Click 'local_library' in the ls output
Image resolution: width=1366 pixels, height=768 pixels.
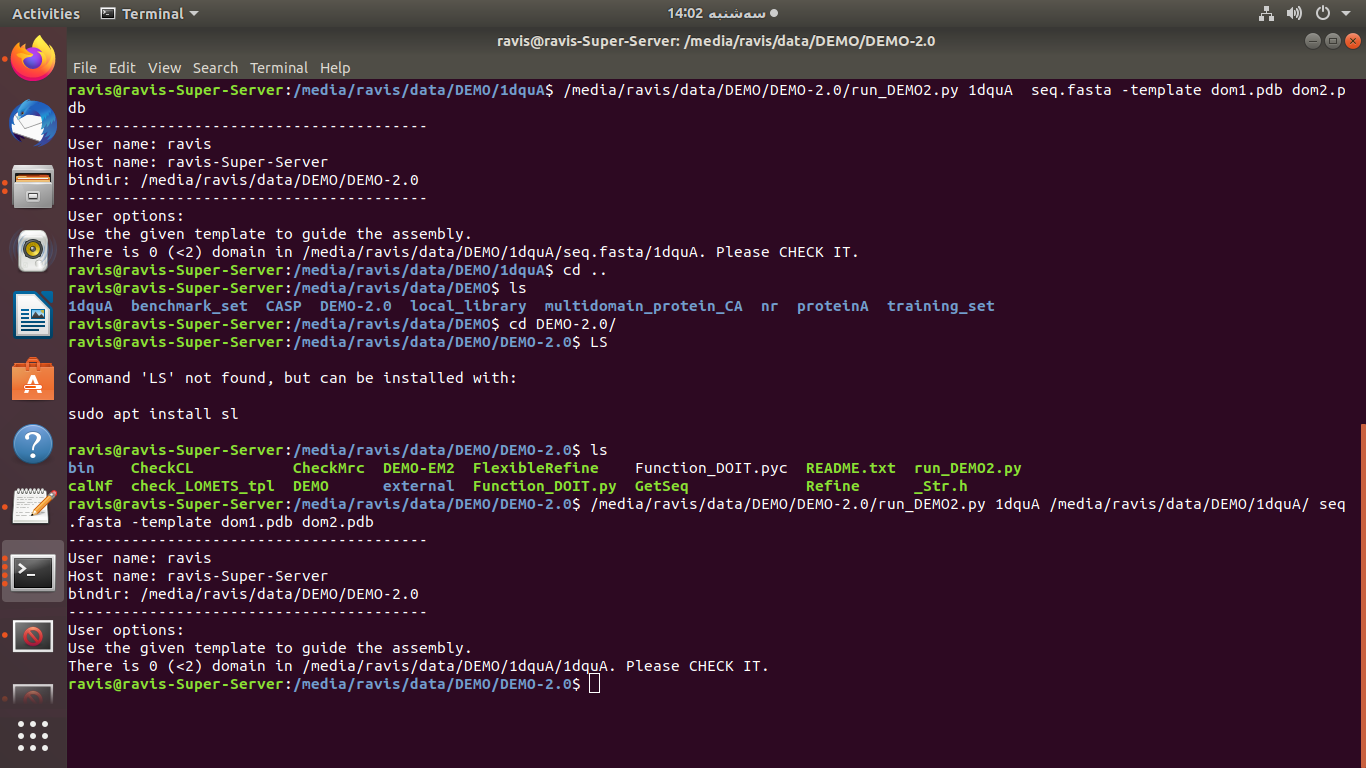468,306
